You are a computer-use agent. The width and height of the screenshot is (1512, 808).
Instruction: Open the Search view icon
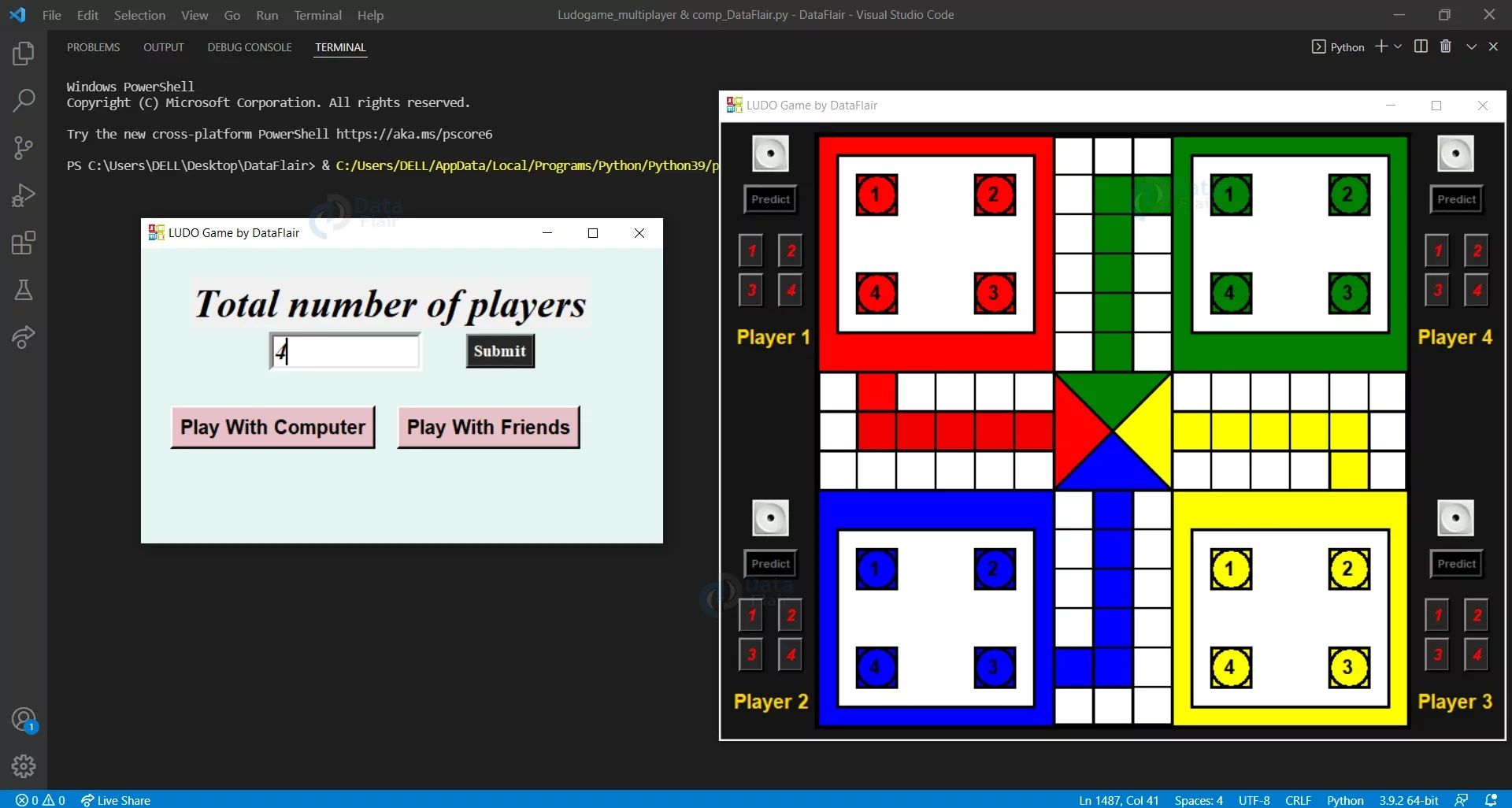(x=24, y=101)
